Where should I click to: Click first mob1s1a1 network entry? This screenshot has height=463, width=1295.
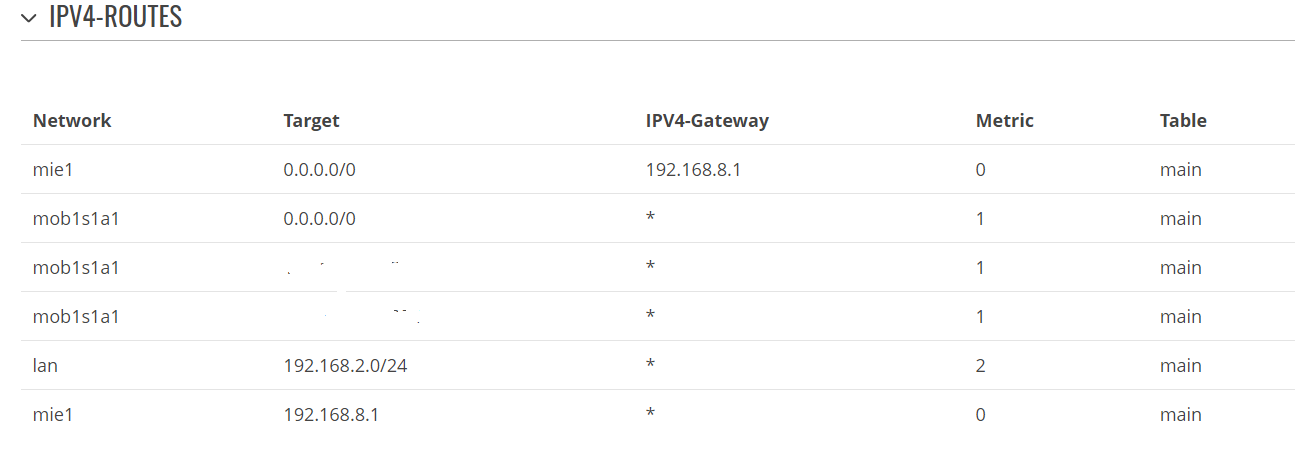click(76, 218)
